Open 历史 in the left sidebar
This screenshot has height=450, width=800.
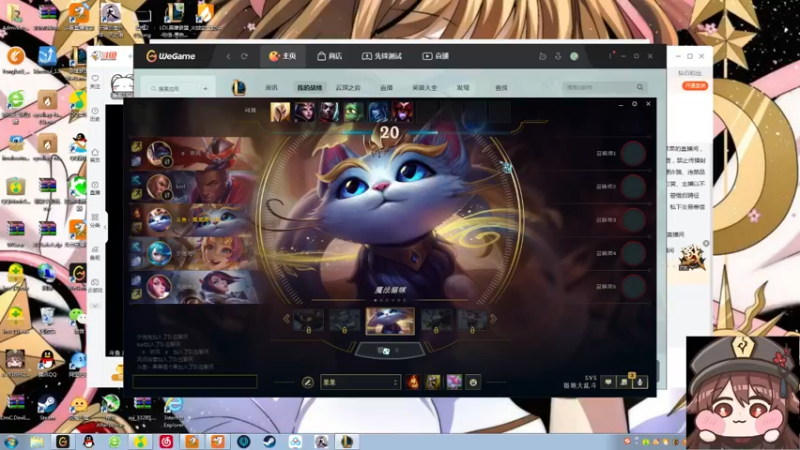point(95,114)
